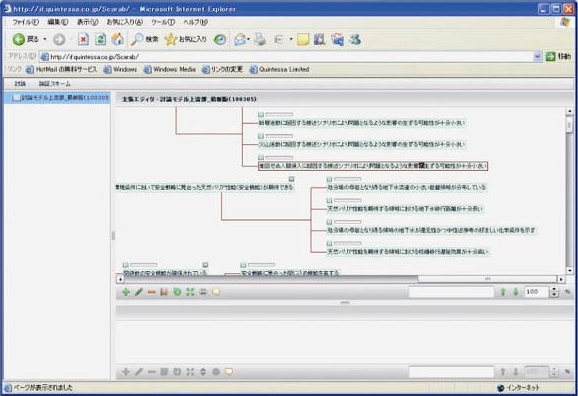Click the red minus delete icon
578x396 pixels.
[152, 292]
